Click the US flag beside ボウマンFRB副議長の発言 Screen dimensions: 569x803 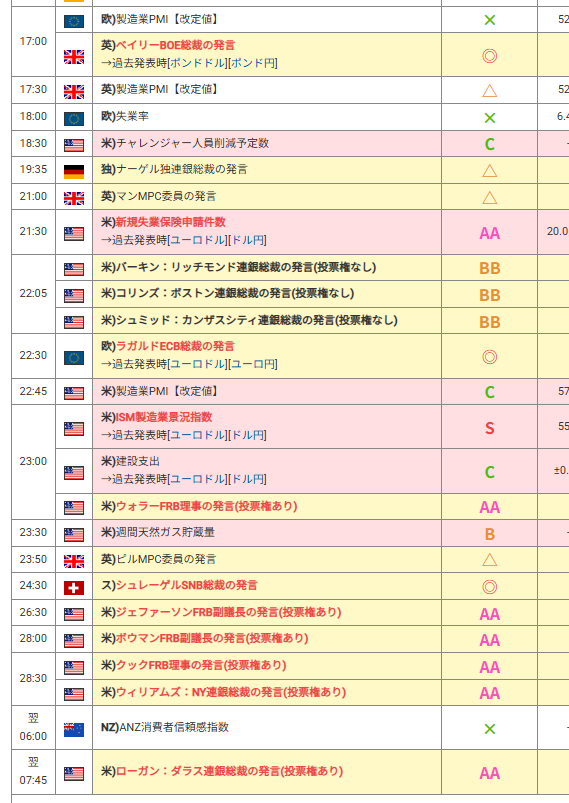[74, 641]
